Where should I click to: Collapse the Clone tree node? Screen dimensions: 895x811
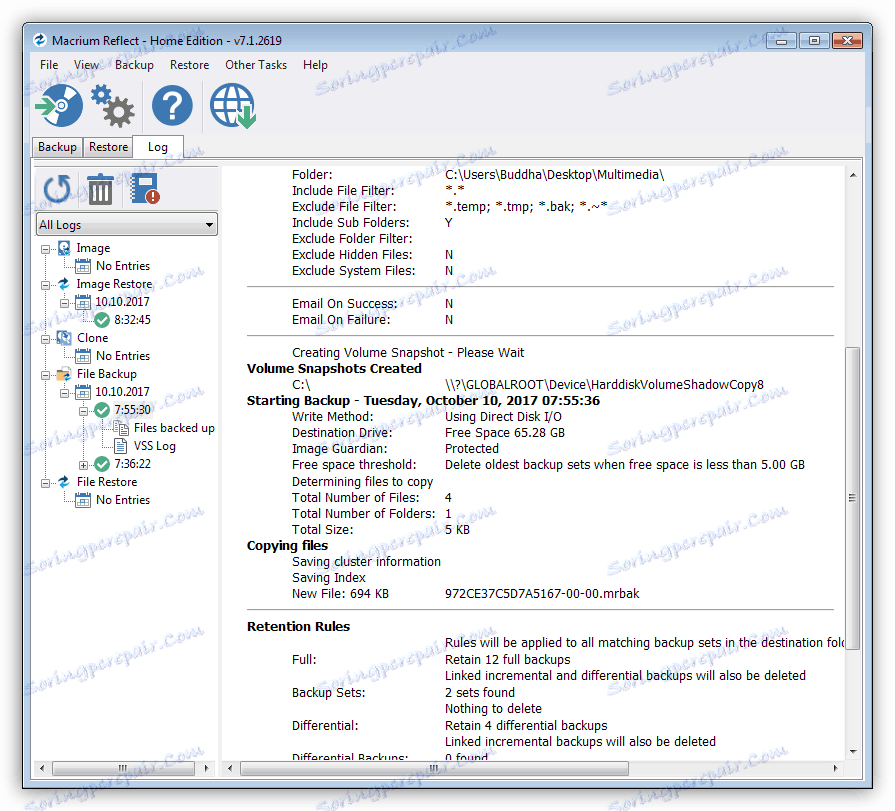[x=45, y=339]
